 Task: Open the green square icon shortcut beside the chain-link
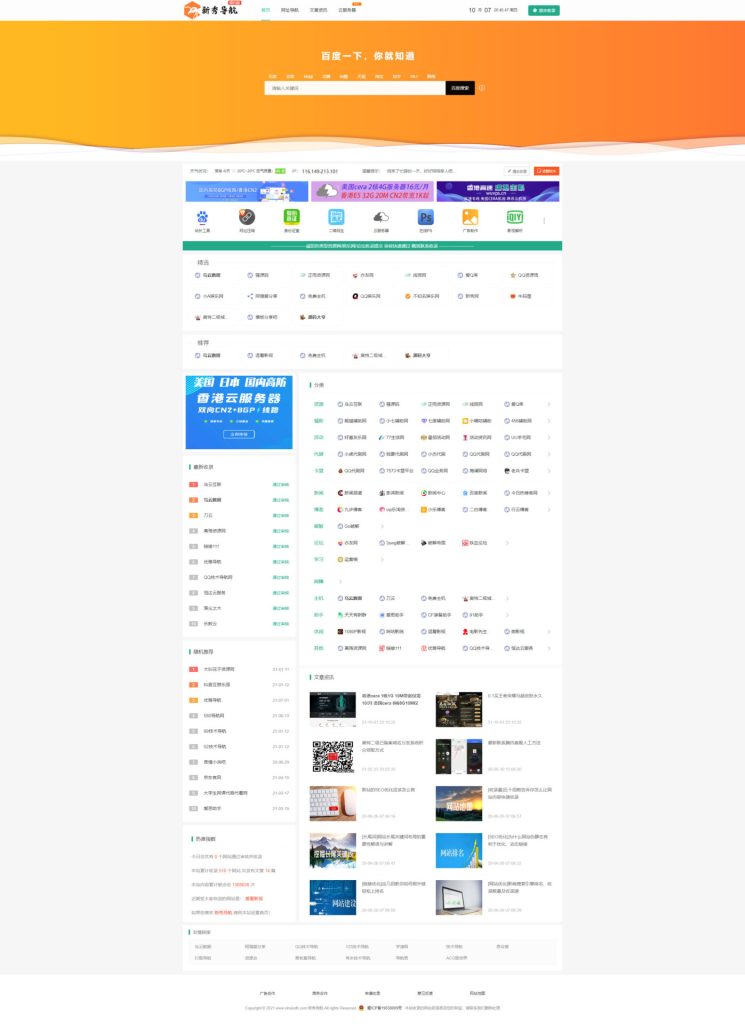pyautogui.click(x=292, y=217)
